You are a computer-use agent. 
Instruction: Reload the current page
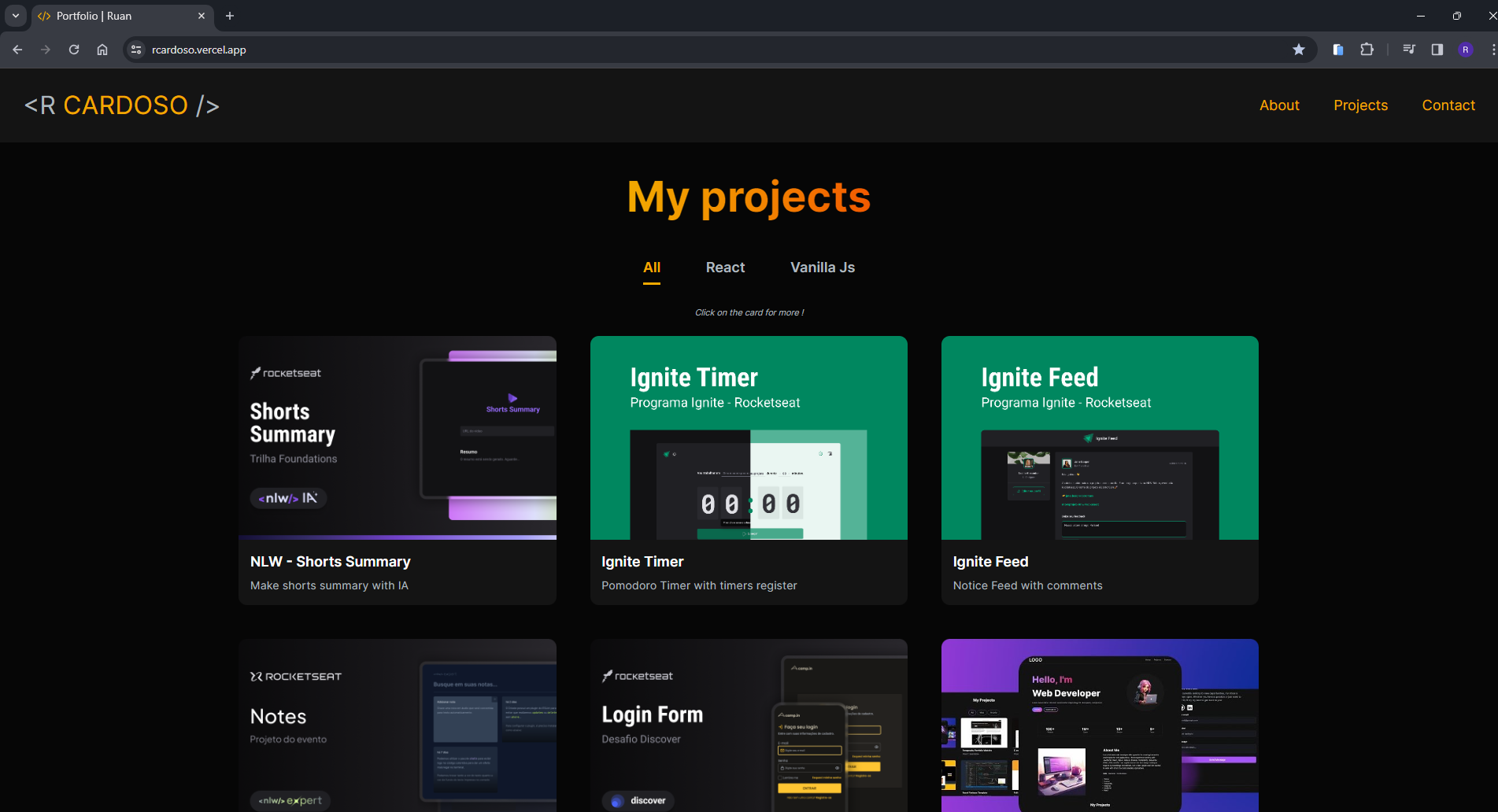point(74,50)
